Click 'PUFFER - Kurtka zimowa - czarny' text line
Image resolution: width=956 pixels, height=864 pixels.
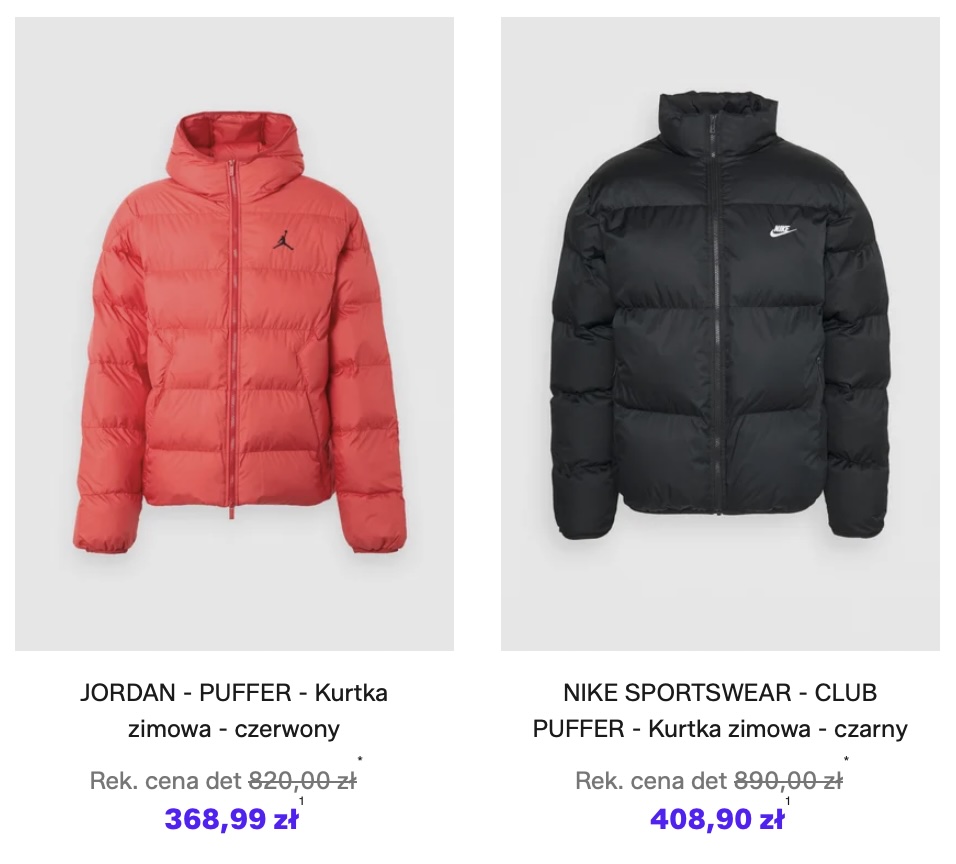[720, 729]
